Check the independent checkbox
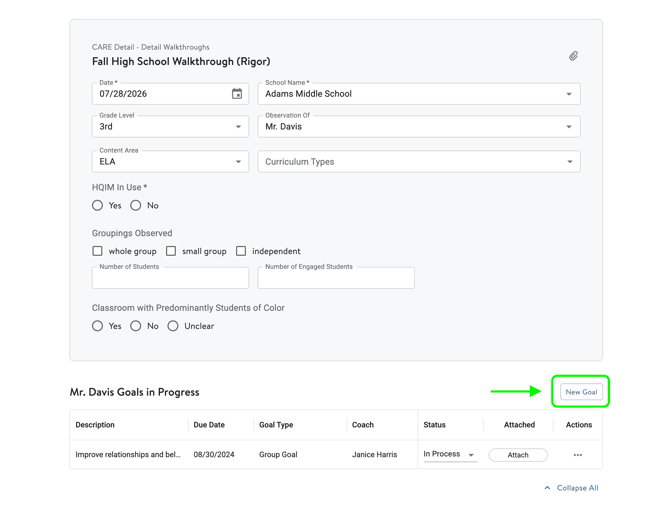This screenshot has height=512, width=670. (241, 251)
